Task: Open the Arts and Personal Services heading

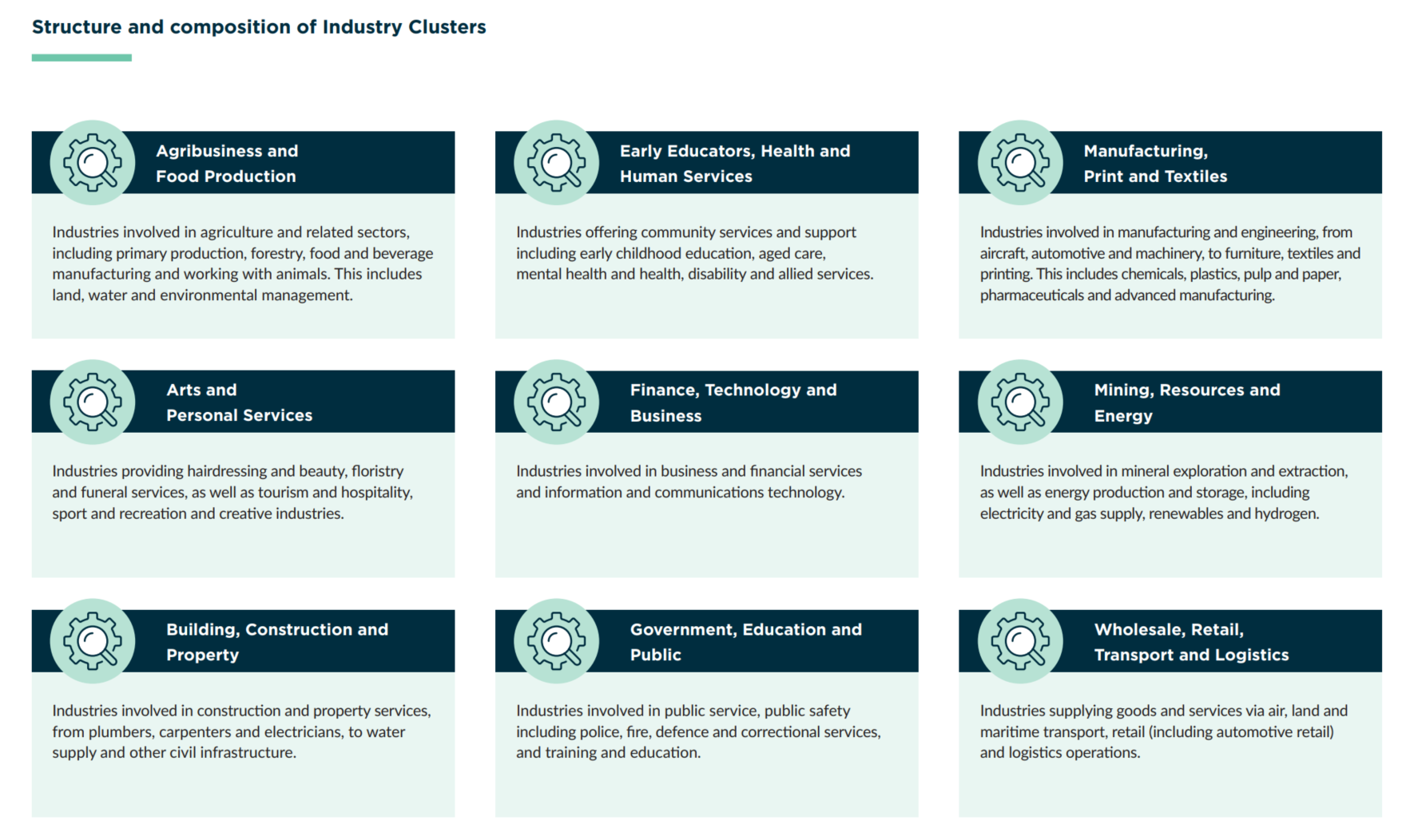Action: (239, 402)
